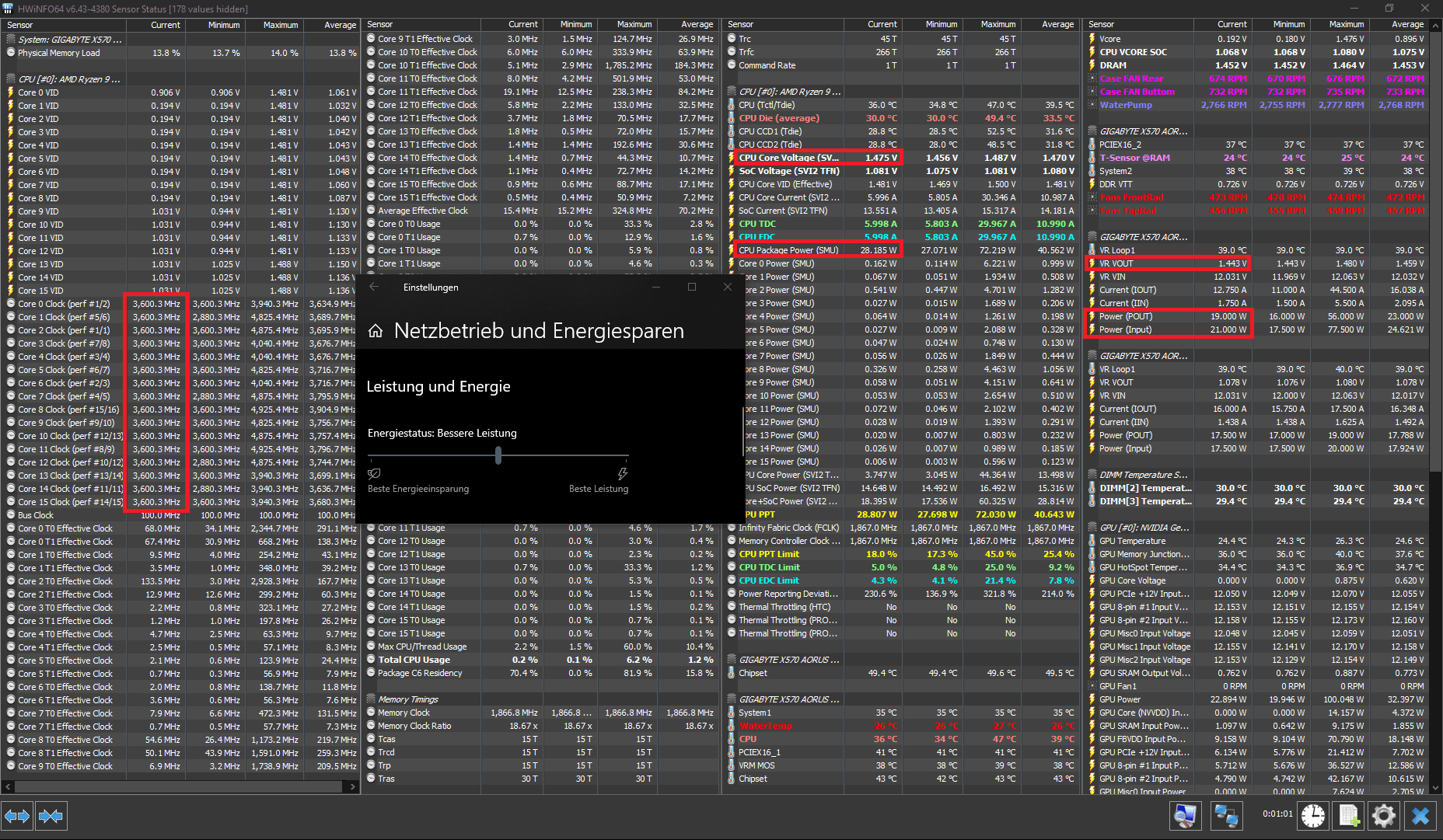Image resolution: width=1443 pixels, height=840 pixels.
Task: Select the Chipset 49.4 °C row
Action: click(x=902, y=673)
